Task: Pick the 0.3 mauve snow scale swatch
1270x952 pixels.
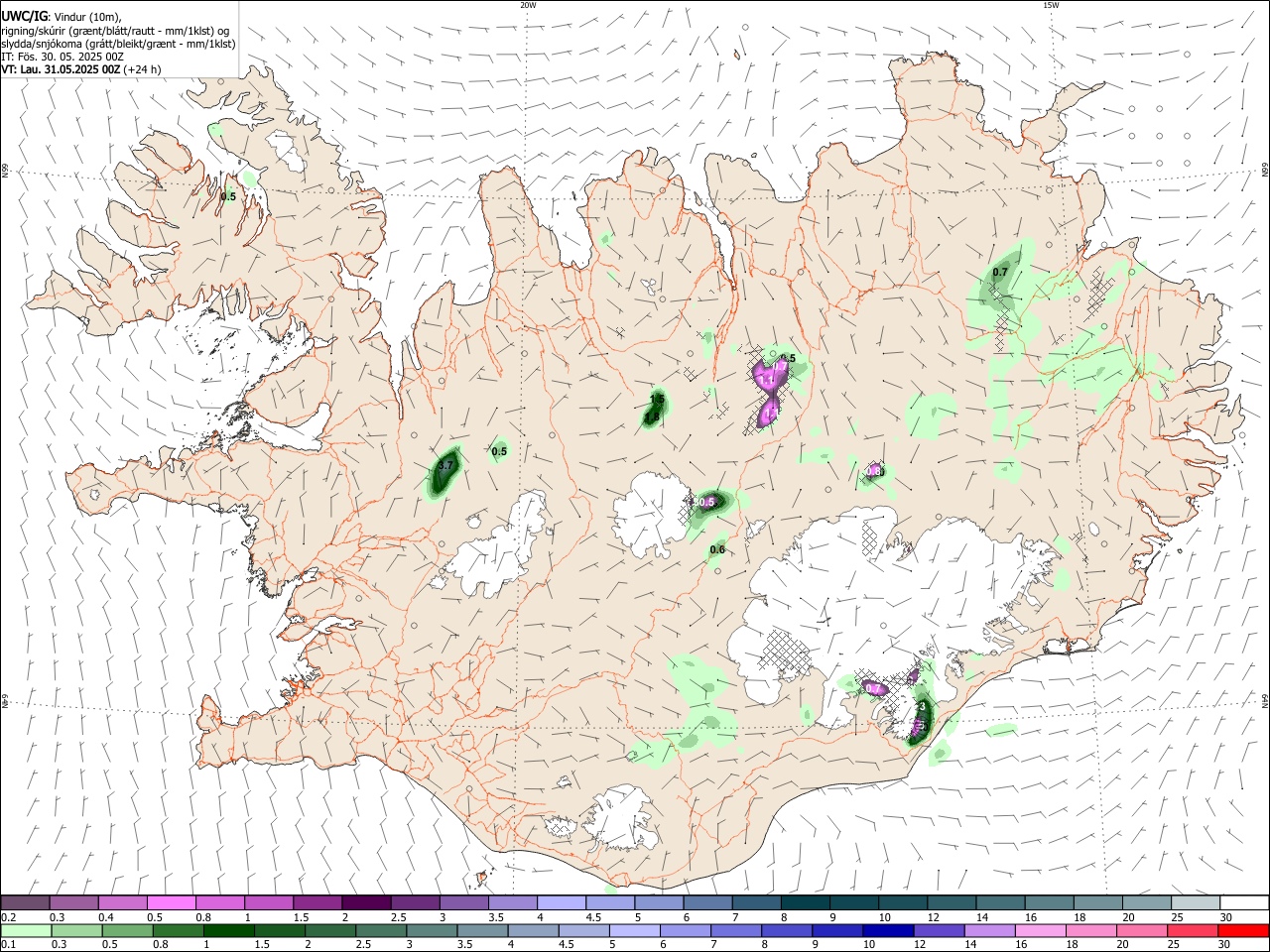Action: [x=73, y=902]
